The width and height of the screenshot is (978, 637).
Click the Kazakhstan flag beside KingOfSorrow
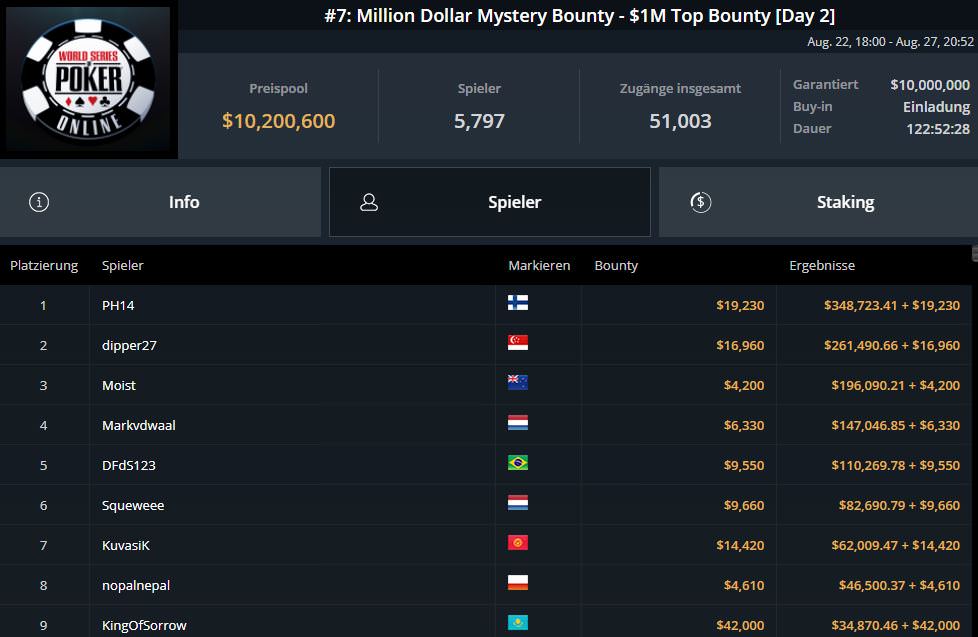518,624
